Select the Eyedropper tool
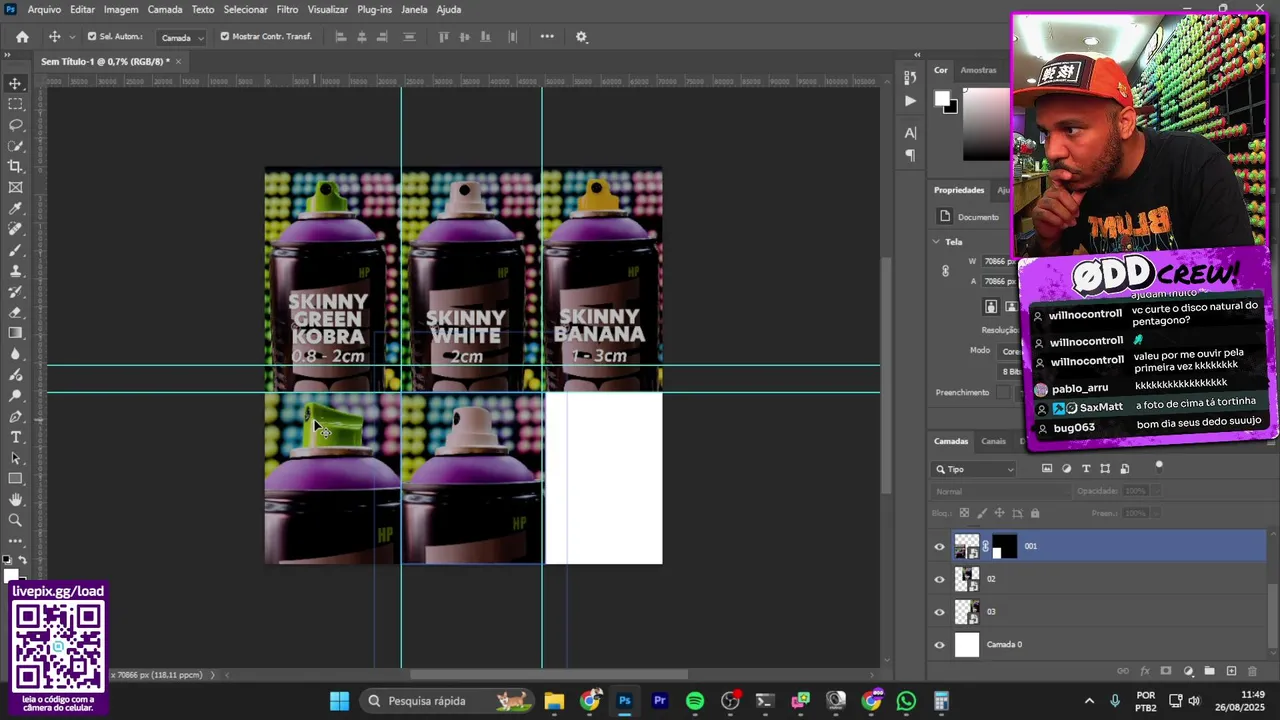 click(15, 208)
